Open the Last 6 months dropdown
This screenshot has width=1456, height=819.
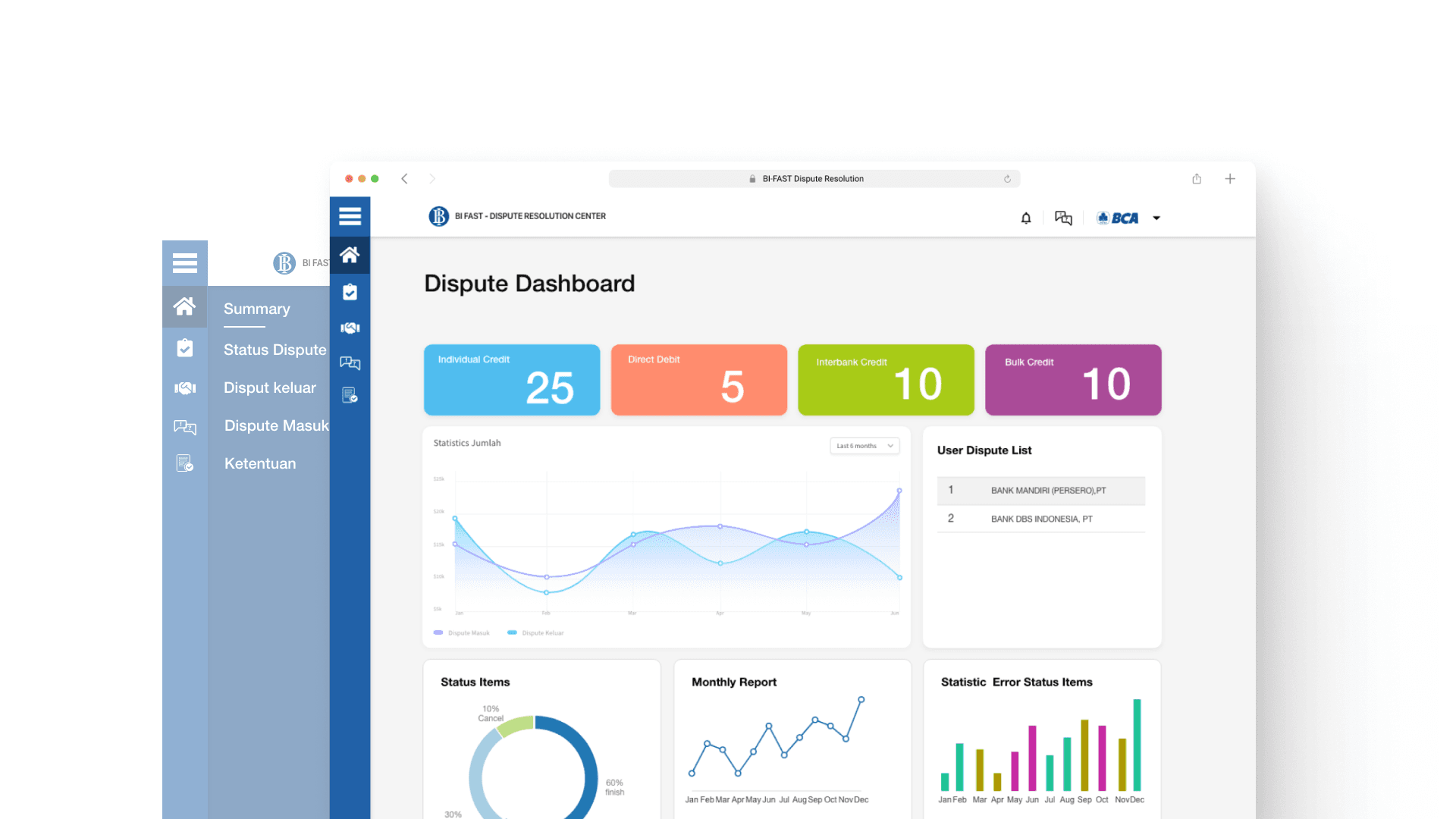(x=864, y=446)
